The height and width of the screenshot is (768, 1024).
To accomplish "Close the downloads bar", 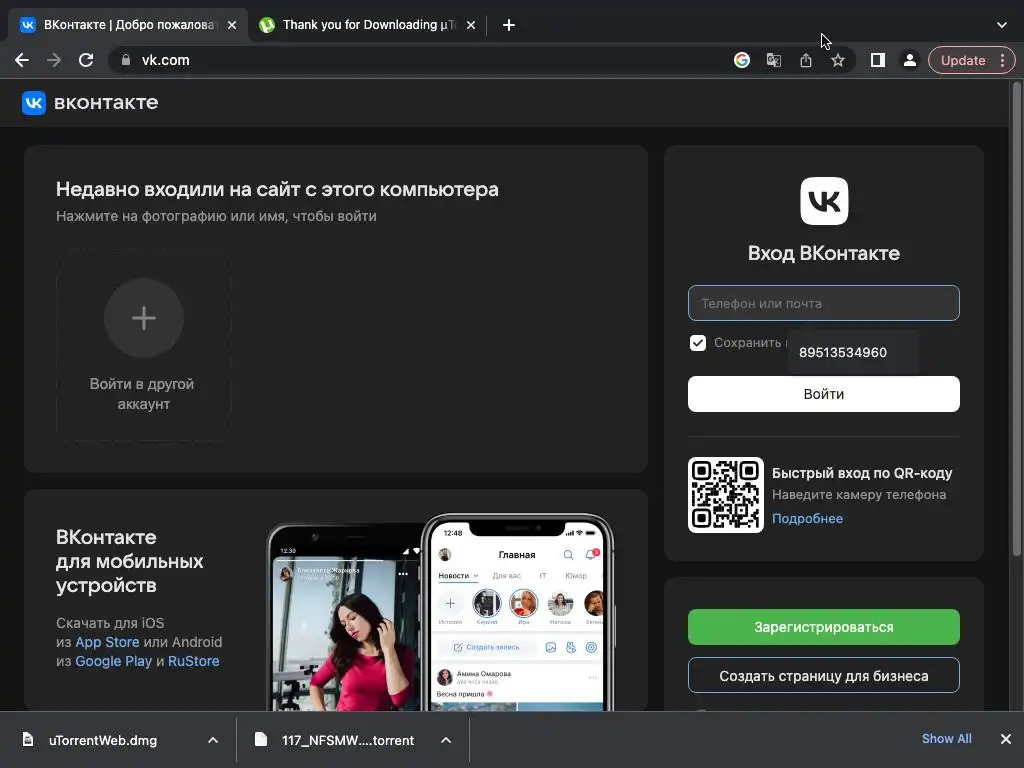I will pos(1006,739).
